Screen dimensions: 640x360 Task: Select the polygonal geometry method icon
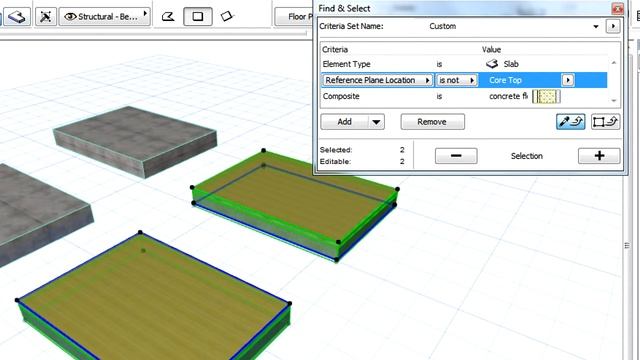coord(168,17)
